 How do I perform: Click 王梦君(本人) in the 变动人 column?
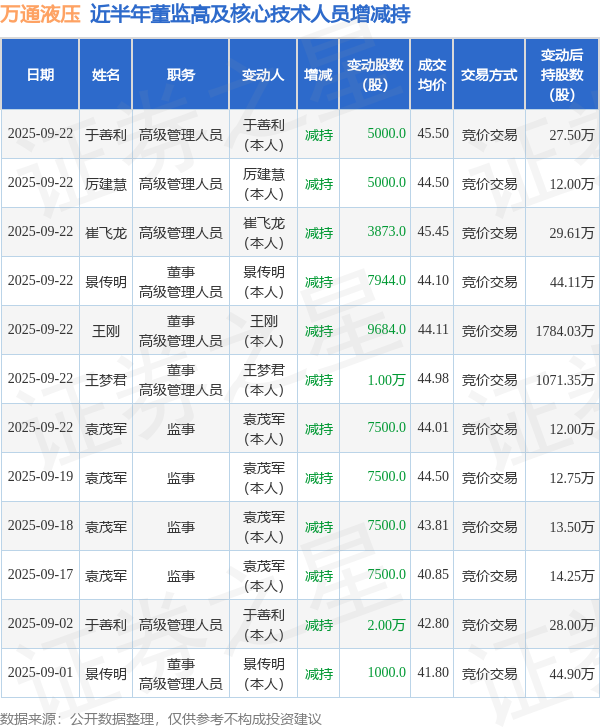[263, 380]
